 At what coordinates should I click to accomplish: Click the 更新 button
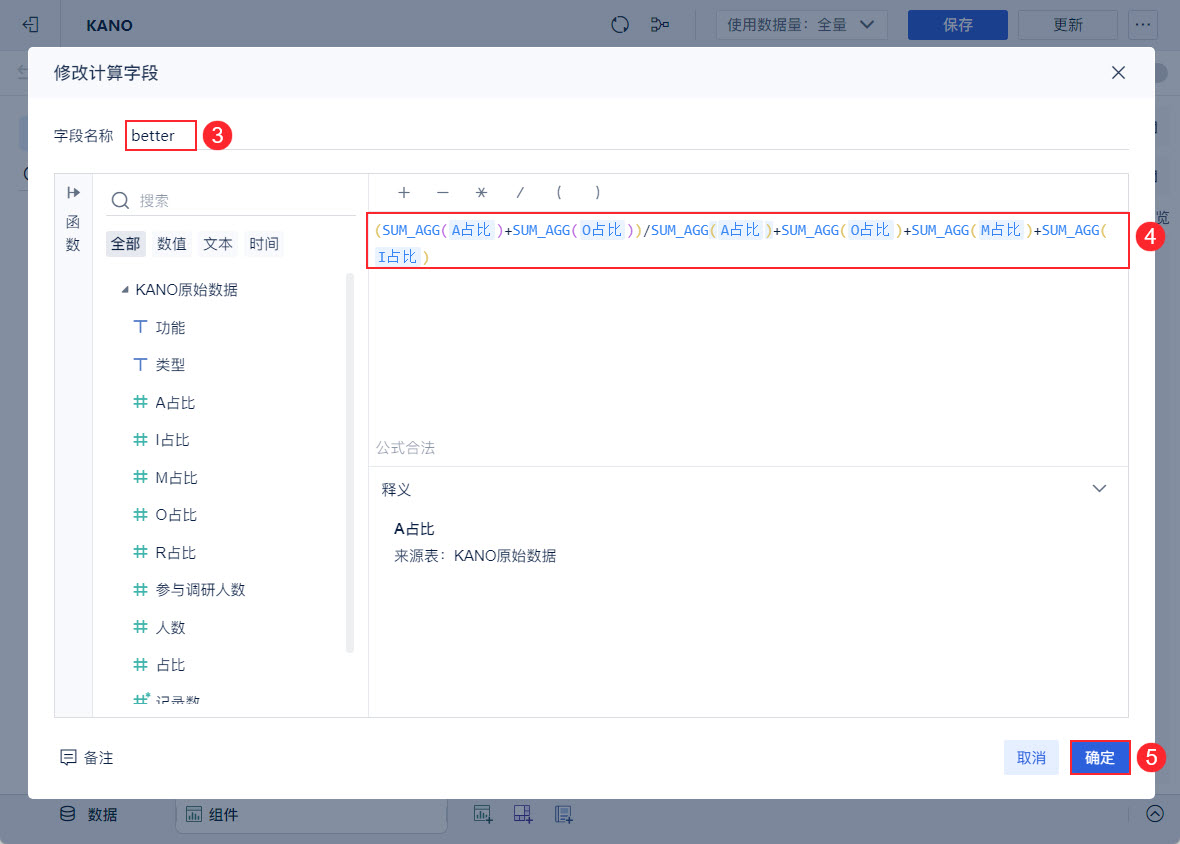(x=1067, y=25)
